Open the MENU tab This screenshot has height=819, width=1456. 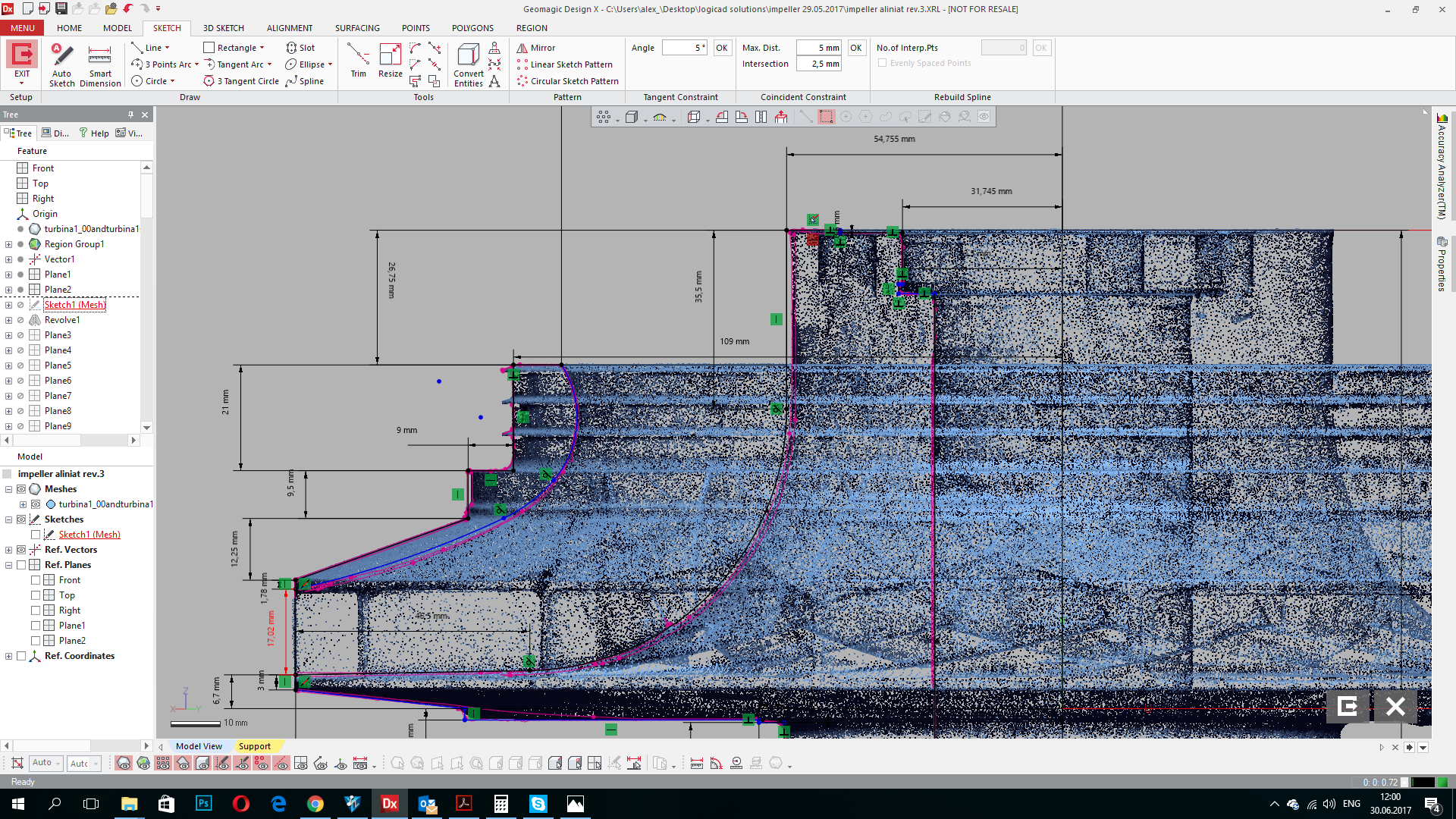(x=22, y=28)
